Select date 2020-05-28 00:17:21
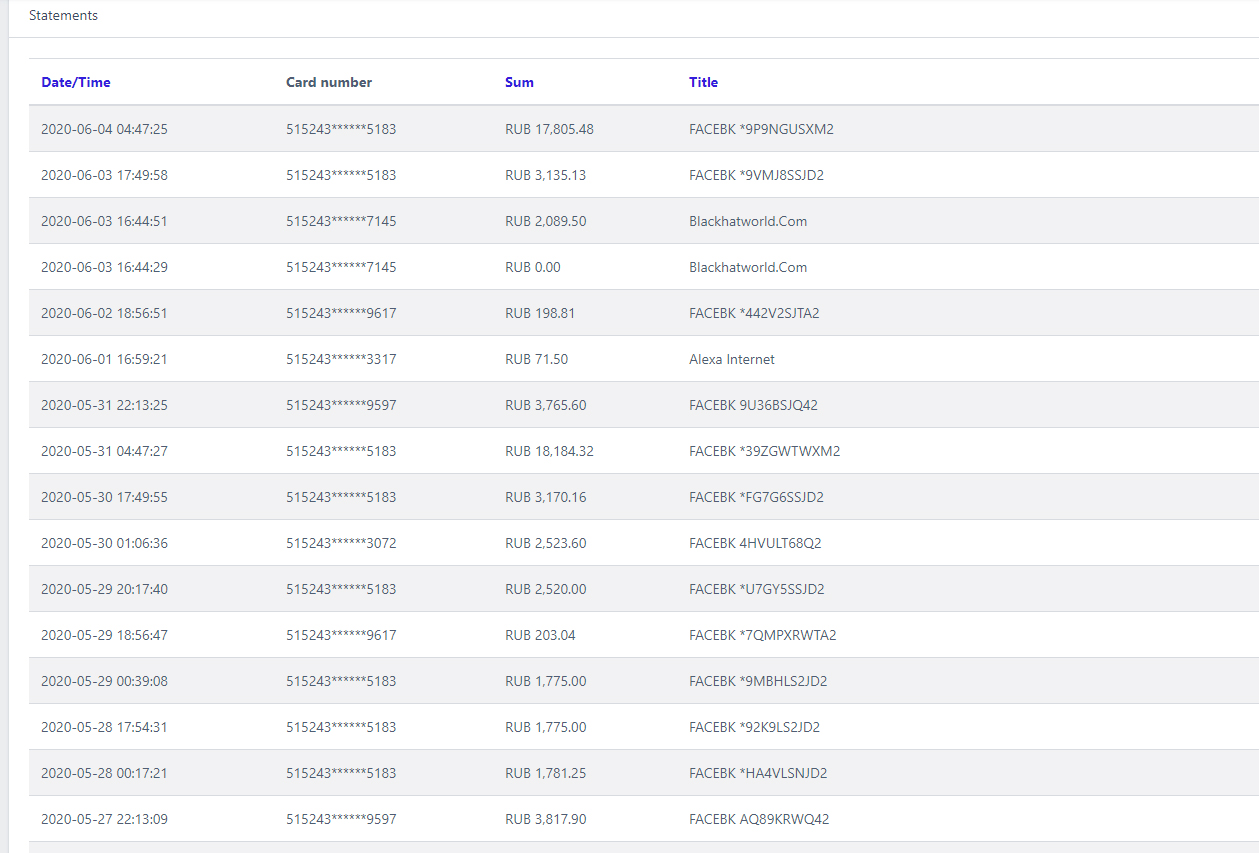 tap(104, 773)
